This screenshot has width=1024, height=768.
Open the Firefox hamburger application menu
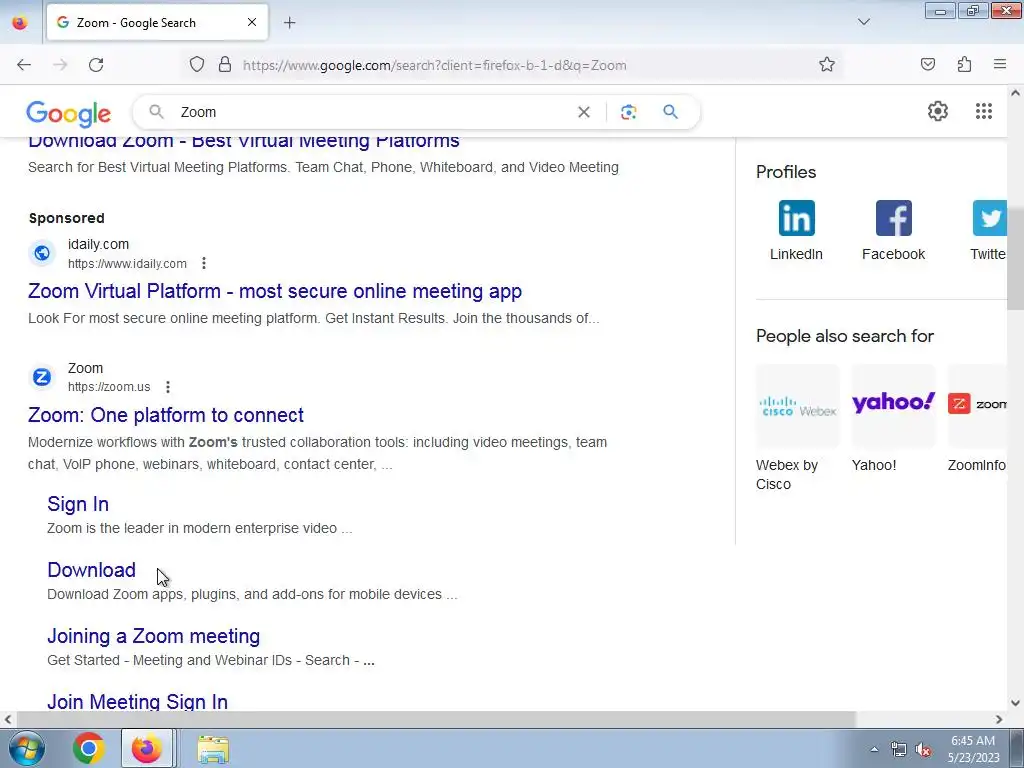coord(1000,64)
